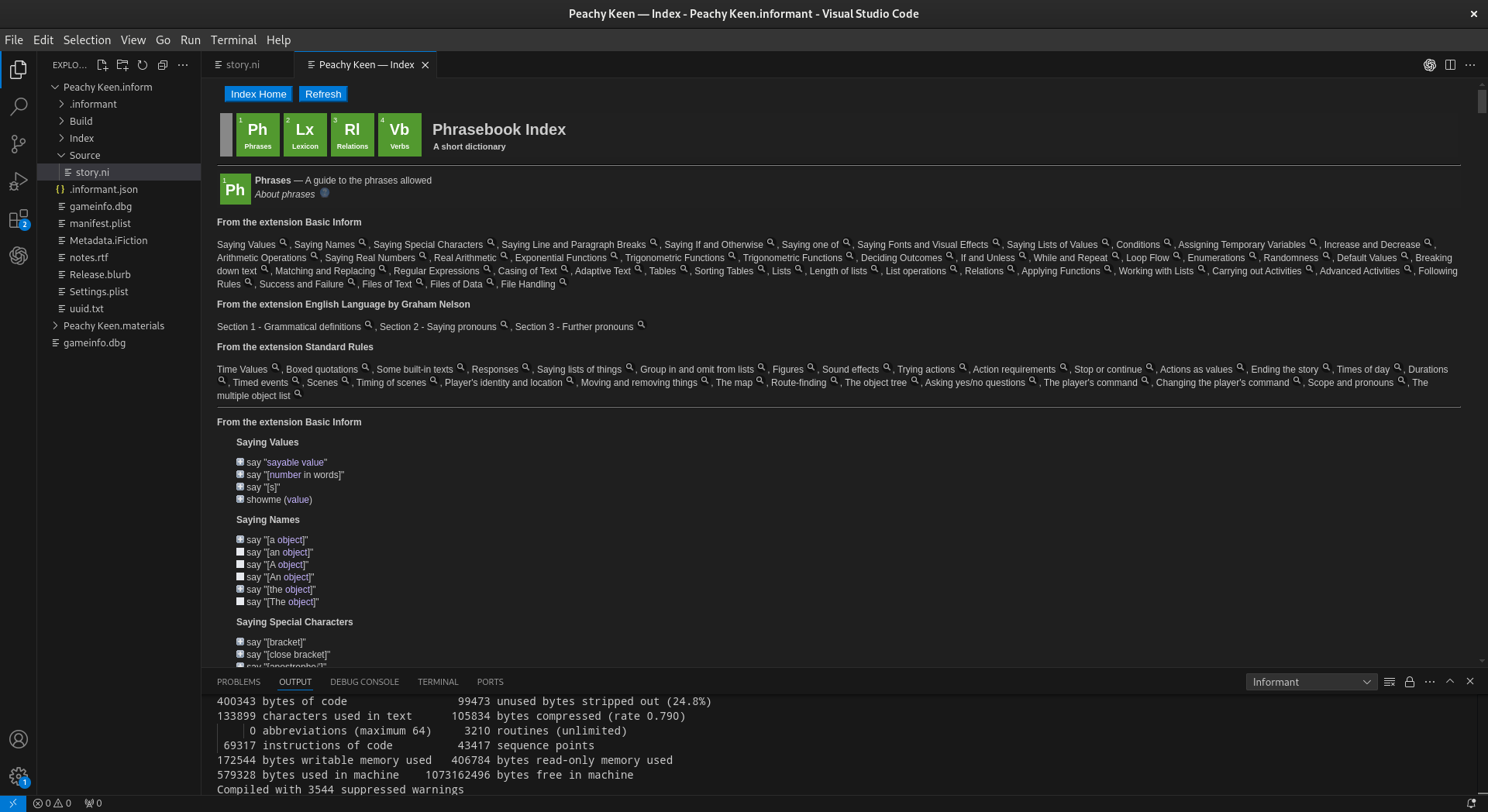Click magnifier next to Saying Values
The width and height of the screenshot is (1488, 812).
coord(284,243)
